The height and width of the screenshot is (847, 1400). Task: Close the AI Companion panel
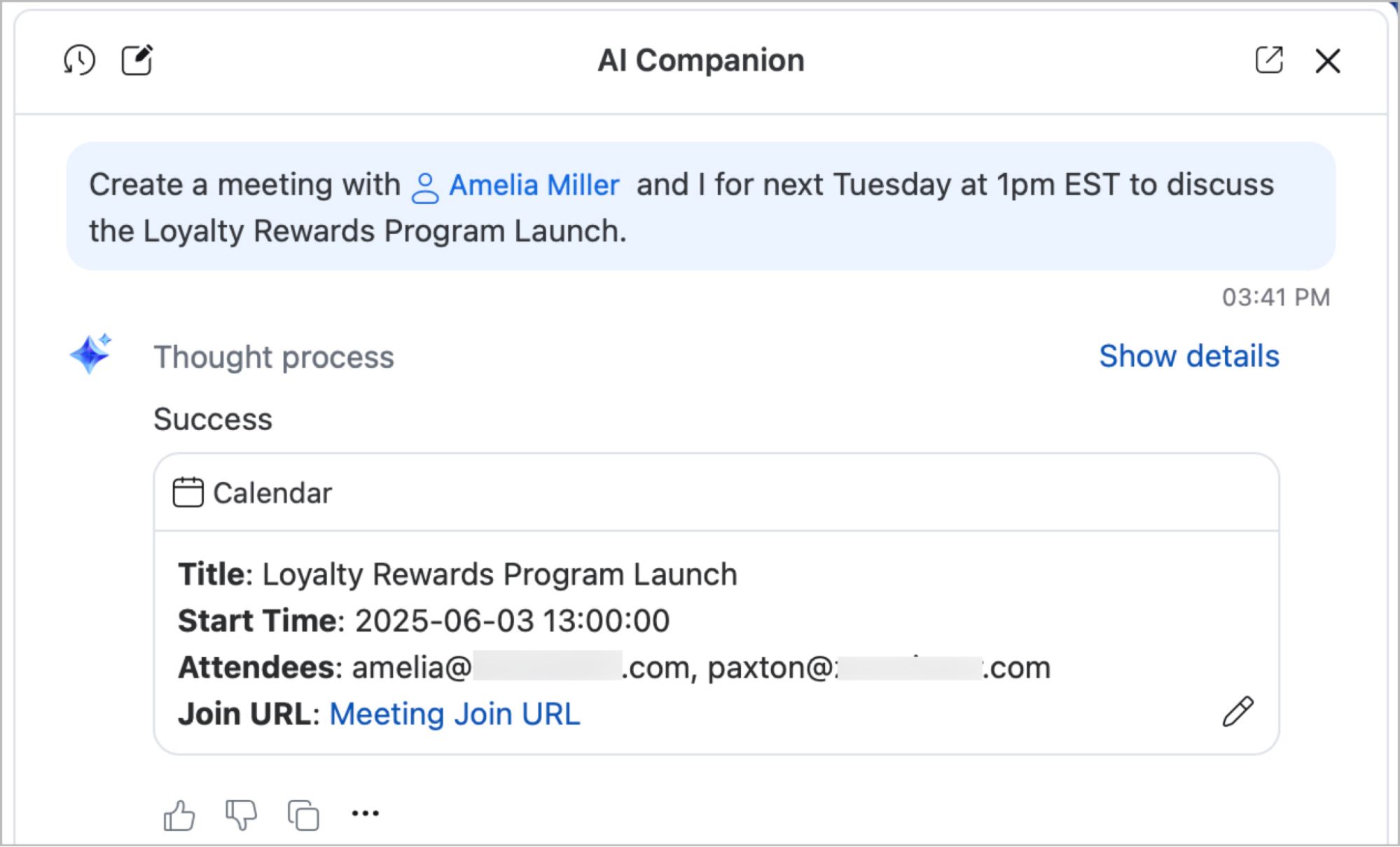(x=1327, y=61)
